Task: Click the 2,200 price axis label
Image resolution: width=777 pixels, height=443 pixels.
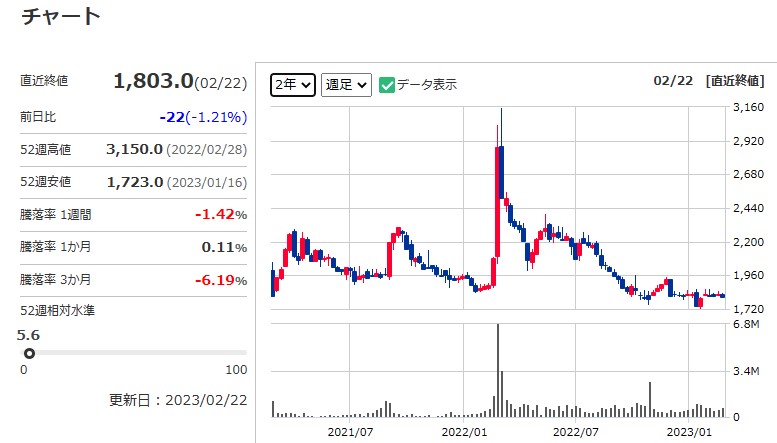Action: [748, 242]
